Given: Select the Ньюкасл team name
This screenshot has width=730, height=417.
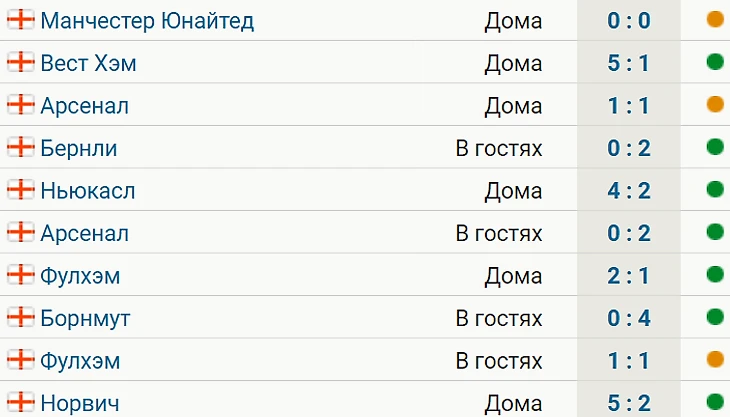Looking at the screenshot, I should [x=88, y=190].
